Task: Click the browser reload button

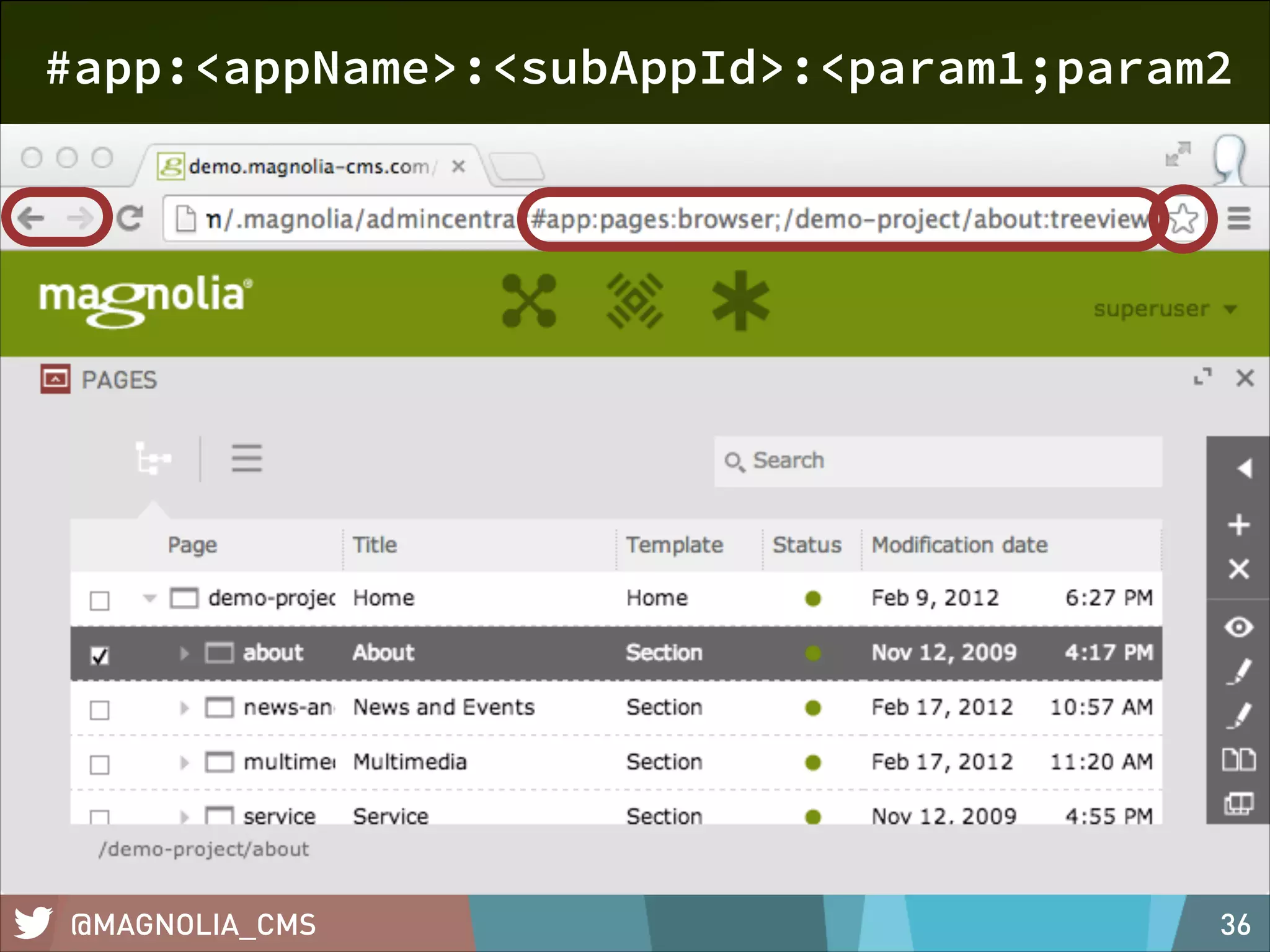Action: click(x=130, y=218)
